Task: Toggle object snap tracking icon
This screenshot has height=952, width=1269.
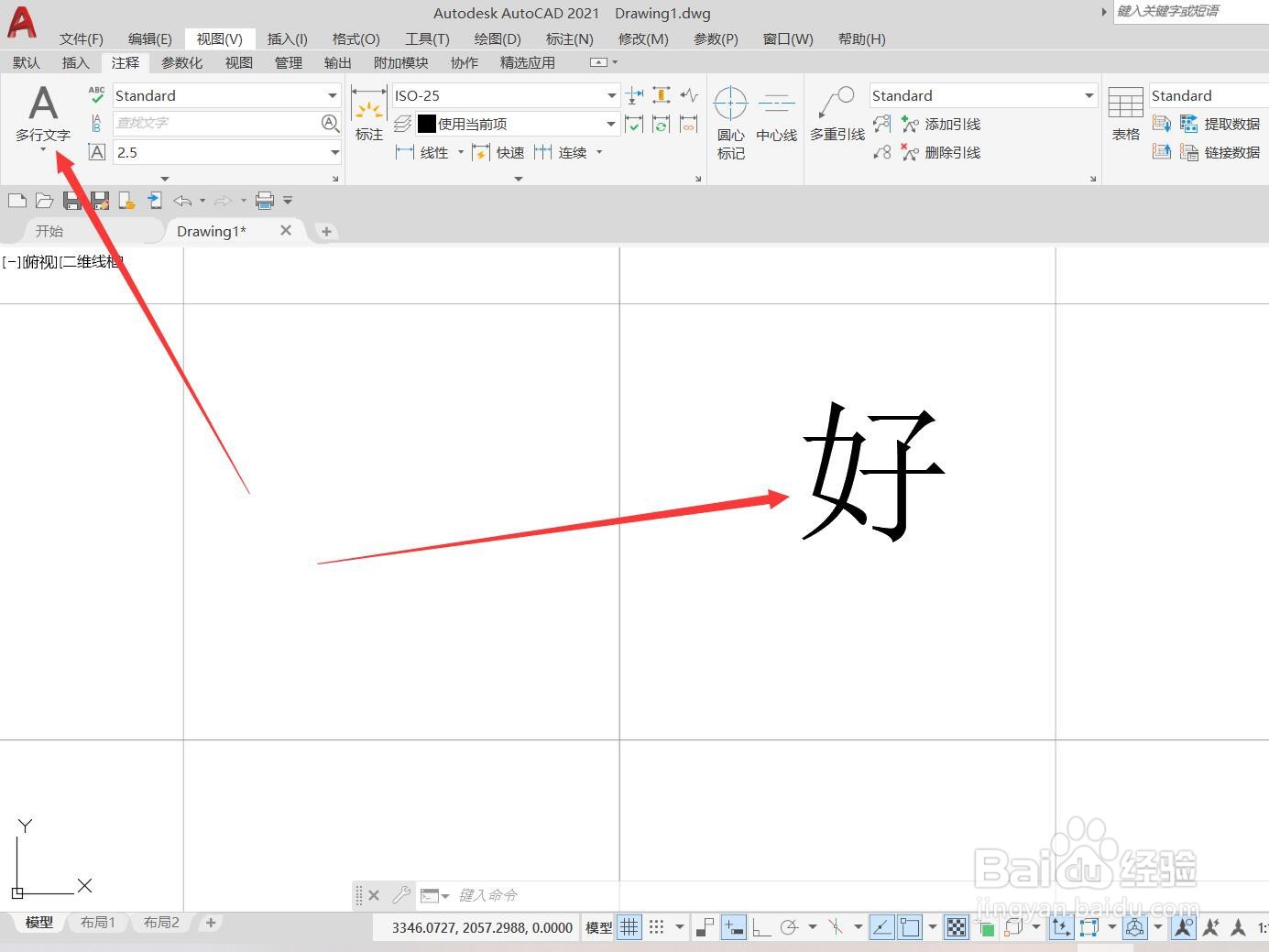Action: (x=881, y=927)
